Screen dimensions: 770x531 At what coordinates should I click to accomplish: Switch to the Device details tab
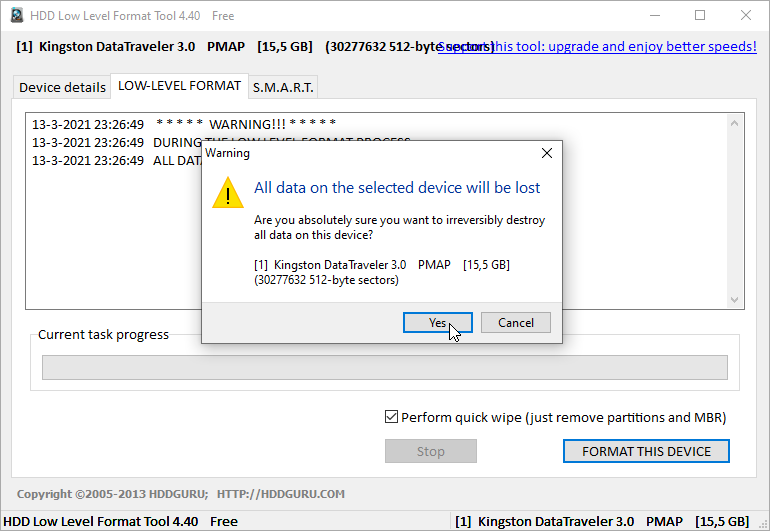pos(62,87)
